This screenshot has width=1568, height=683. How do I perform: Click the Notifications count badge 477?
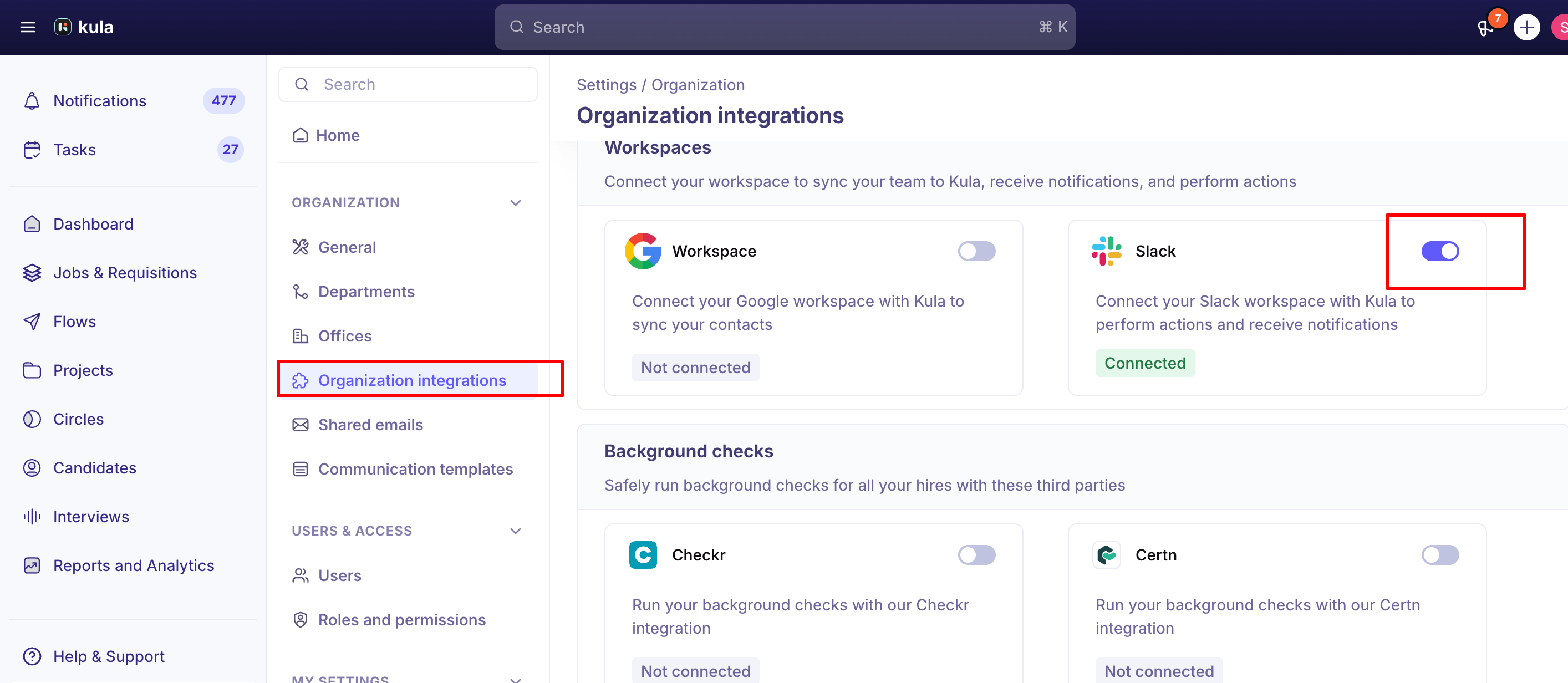point(223,101)
